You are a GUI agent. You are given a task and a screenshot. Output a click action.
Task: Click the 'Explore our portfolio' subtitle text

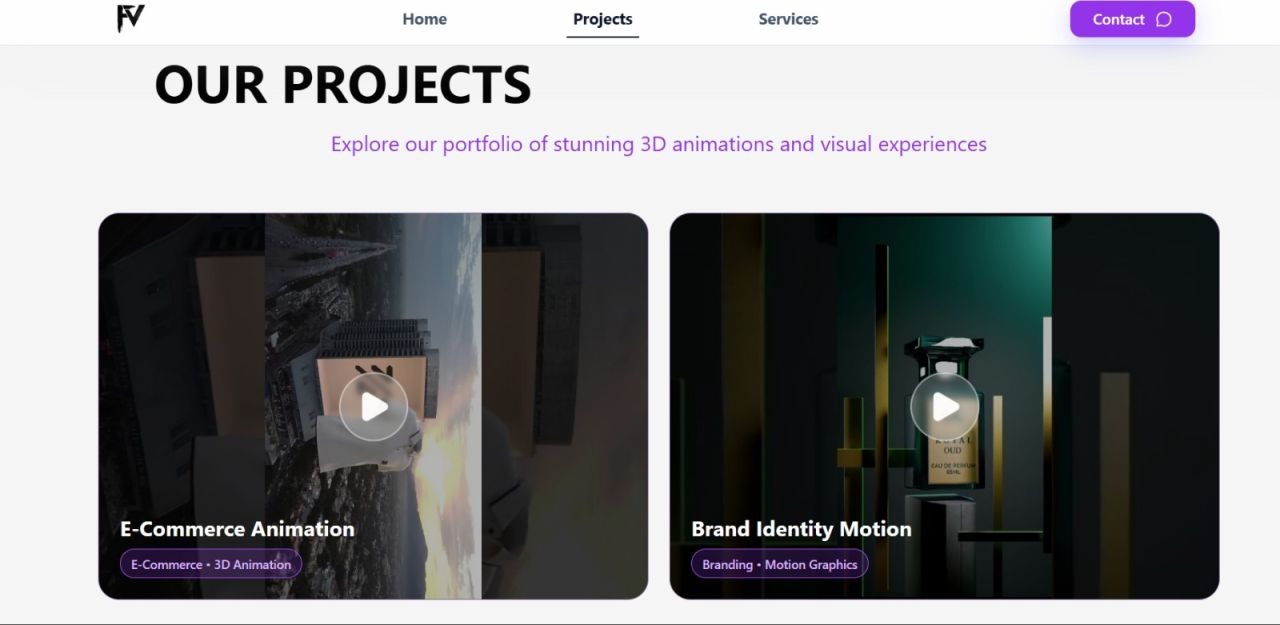click(659, 144)
